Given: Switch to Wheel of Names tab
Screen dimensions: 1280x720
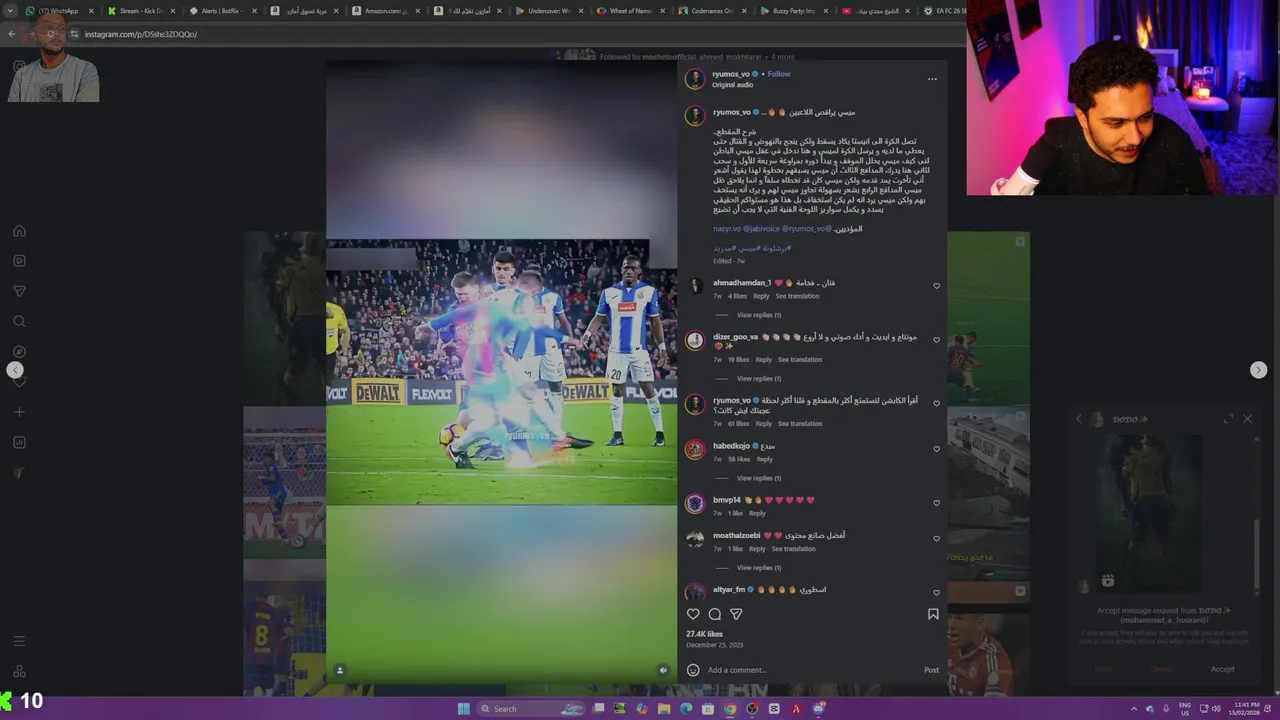Looking at the screenshot, I should click(x=631, y=11).
